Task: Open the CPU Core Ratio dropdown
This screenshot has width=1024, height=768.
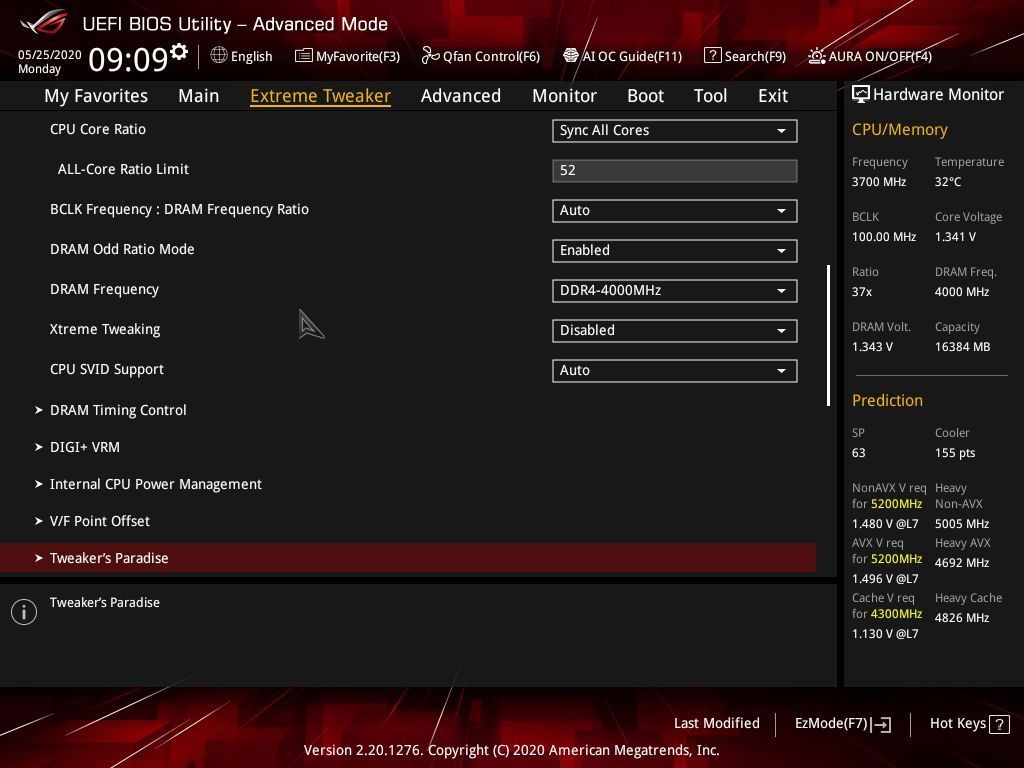Action: 675,131
